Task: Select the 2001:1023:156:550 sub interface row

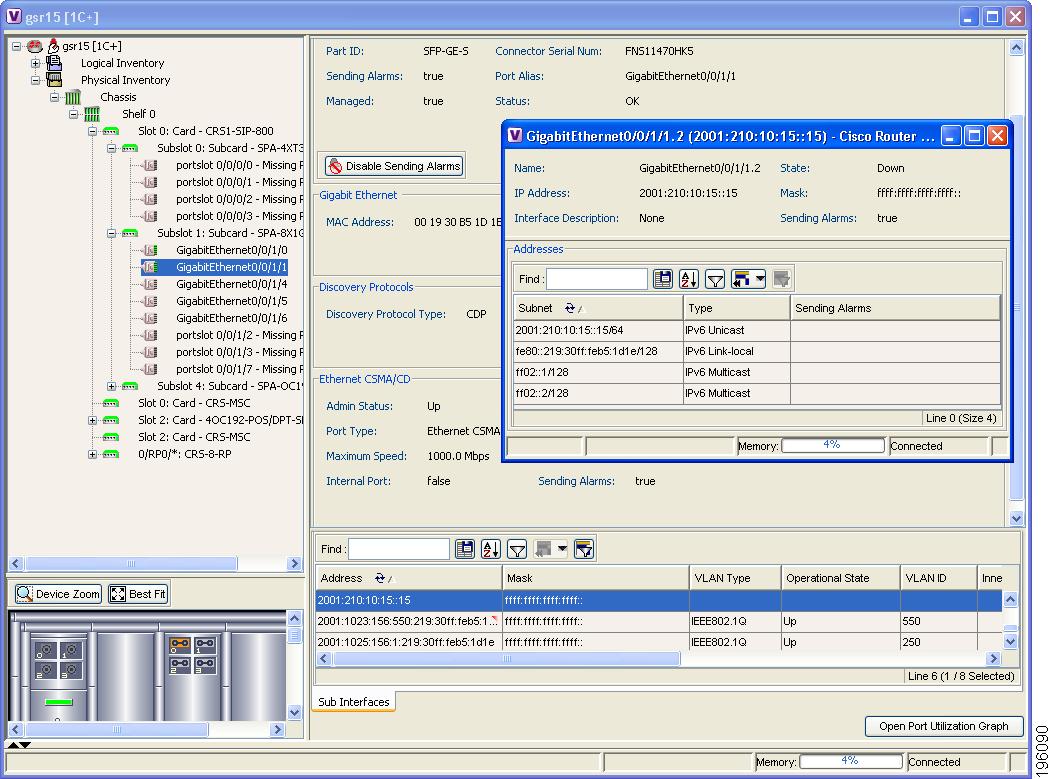Action: pos(659,621)
